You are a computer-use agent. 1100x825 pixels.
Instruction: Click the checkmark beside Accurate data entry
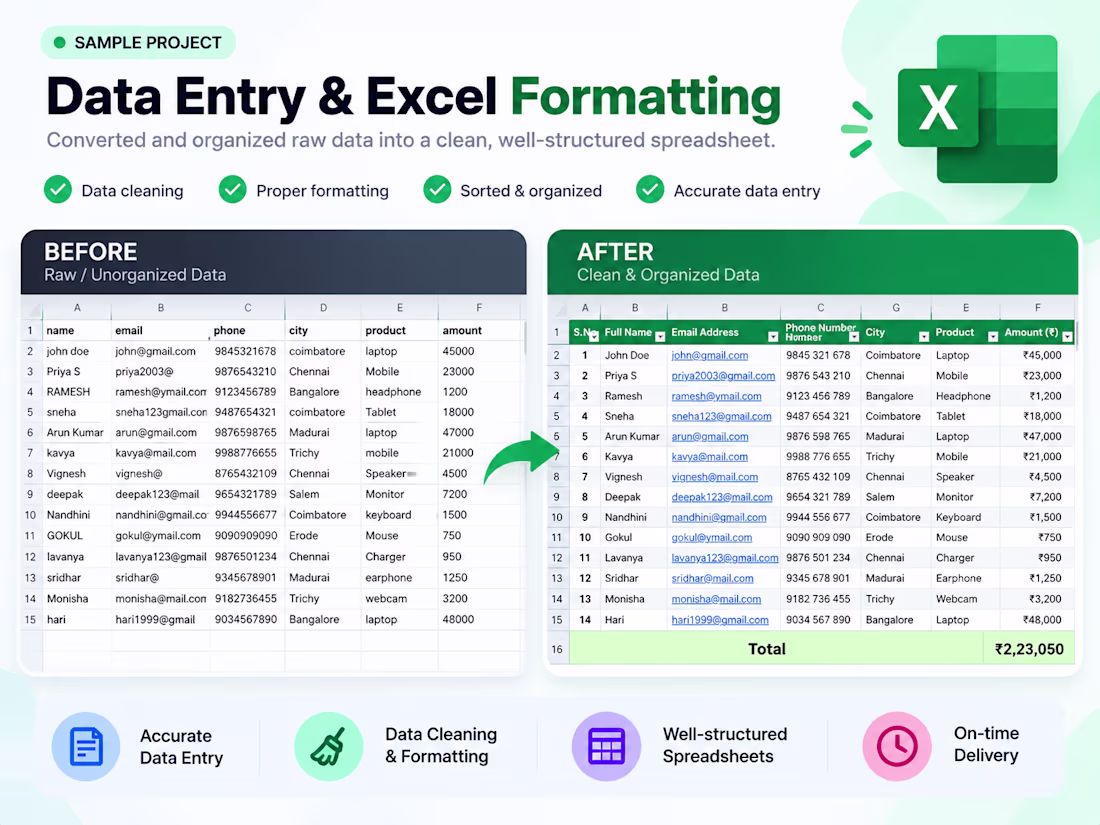pos(650,189)
